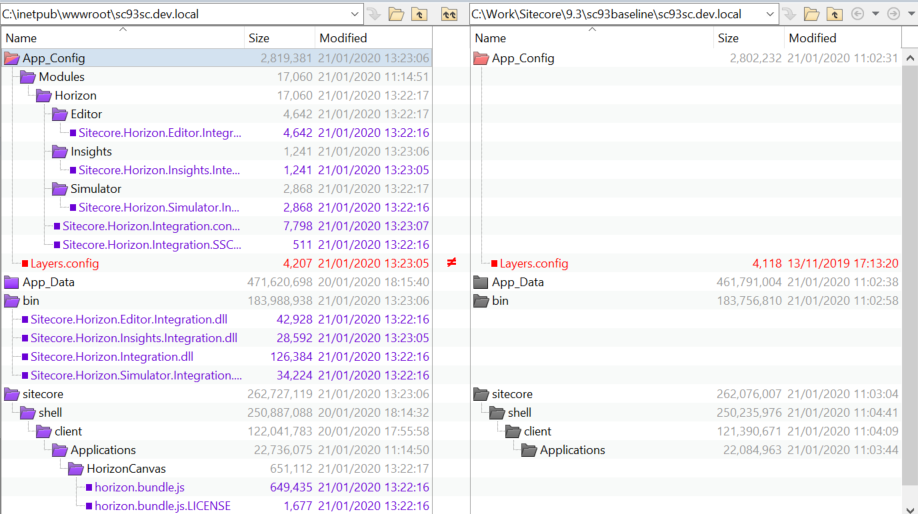This screenshot has height=514, width=918.
Task: Click the right pane back navigation arrow
Action: click(x=858, y=14)
